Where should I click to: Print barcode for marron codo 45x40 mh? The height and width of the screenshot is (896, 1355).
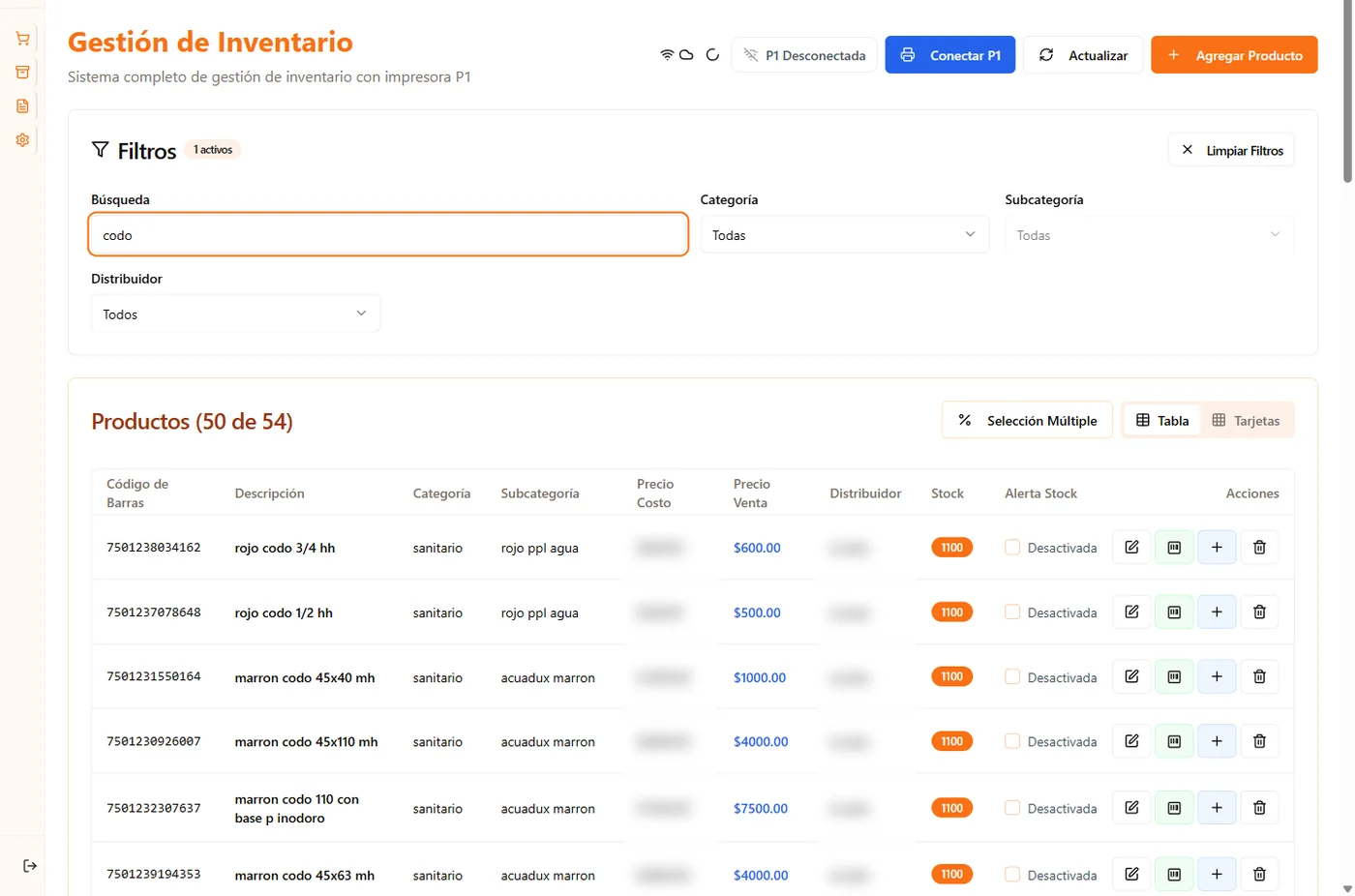(x=1174, y=677)
